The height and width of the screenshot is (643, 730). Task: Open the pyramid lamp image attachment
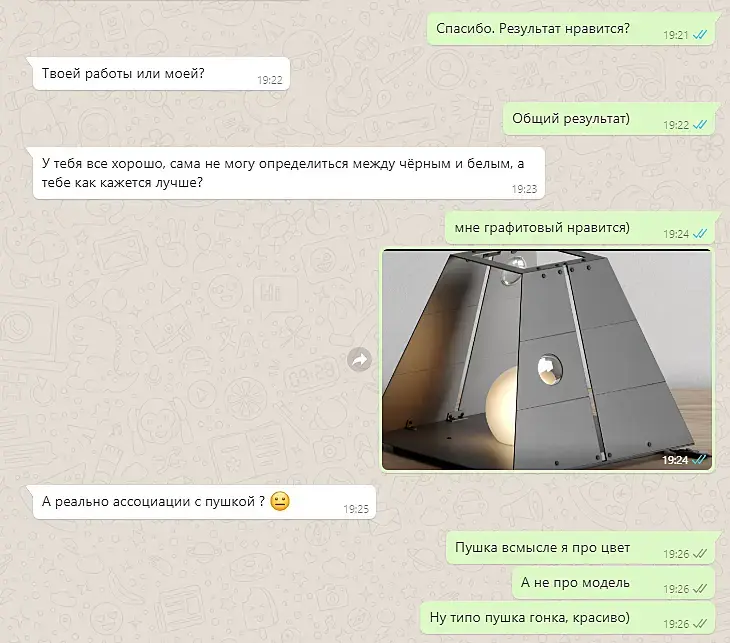coord(547,359)
